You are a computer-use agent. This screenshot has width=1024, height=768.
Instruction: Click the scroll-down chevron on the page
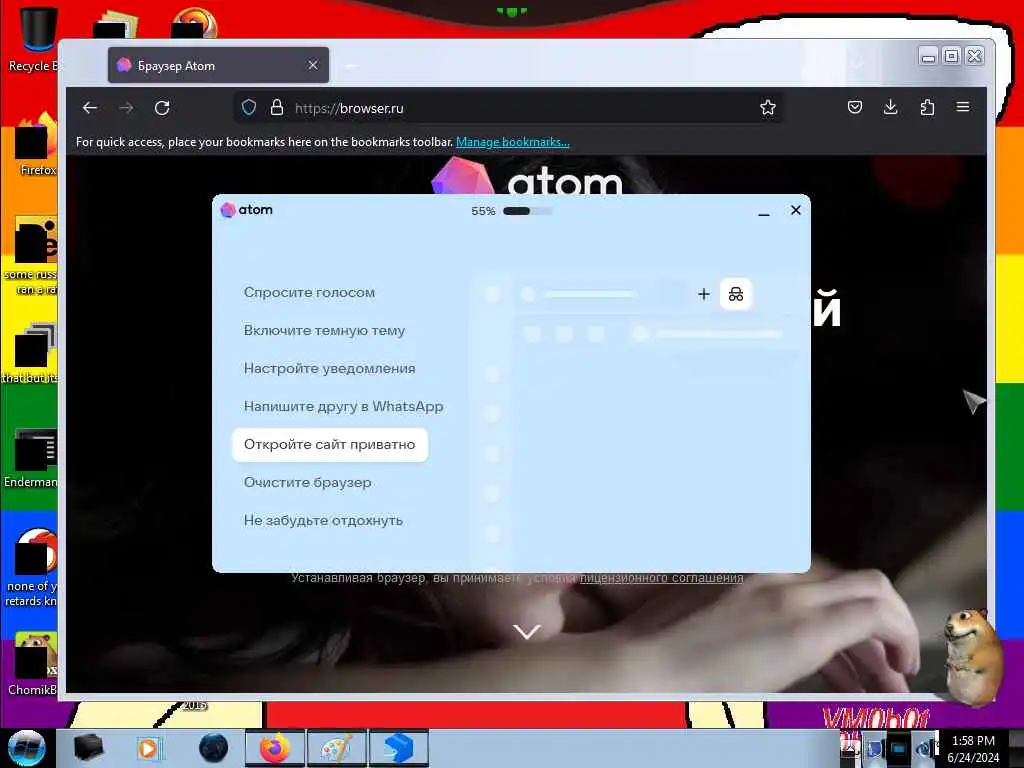pyautogui.click(x=526, y=632)
